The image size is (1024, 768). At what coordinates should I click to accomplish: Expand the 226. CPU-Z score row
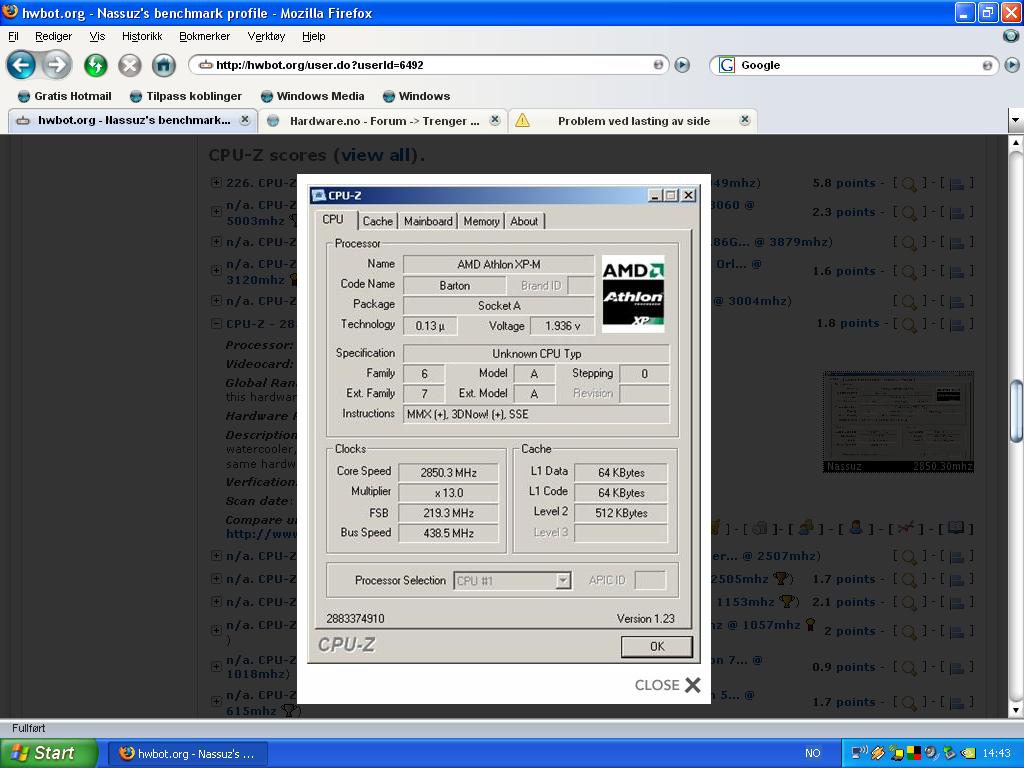click(216, 183)
